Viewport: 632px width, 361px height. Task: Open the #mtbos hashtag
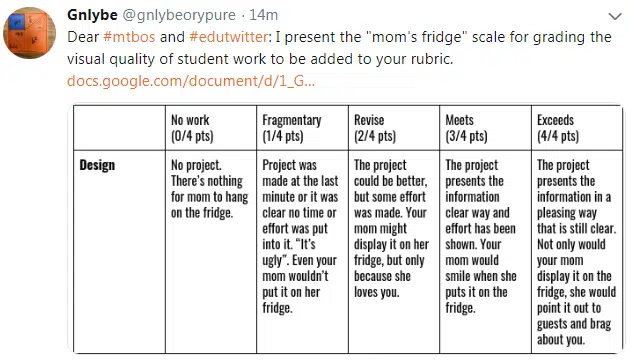(x=129, y=37)
